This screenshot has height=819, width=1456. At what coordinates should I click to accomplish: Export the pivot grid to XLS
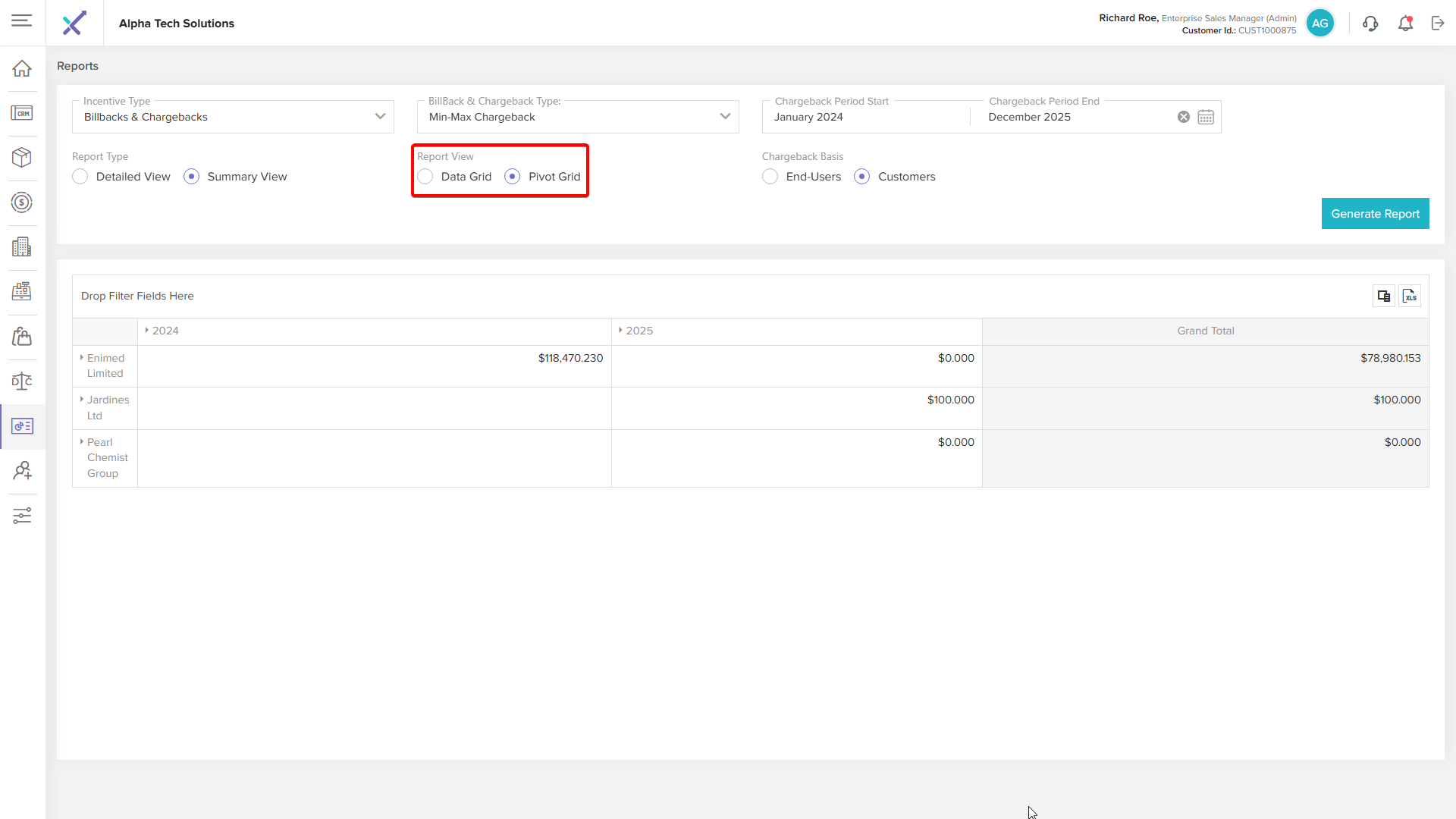pos(1410,296)
